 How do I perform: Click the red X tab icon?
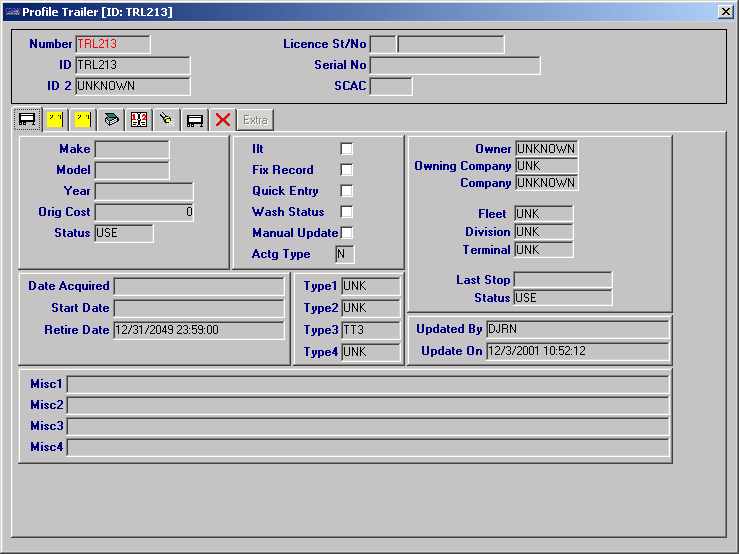(222, 120)
